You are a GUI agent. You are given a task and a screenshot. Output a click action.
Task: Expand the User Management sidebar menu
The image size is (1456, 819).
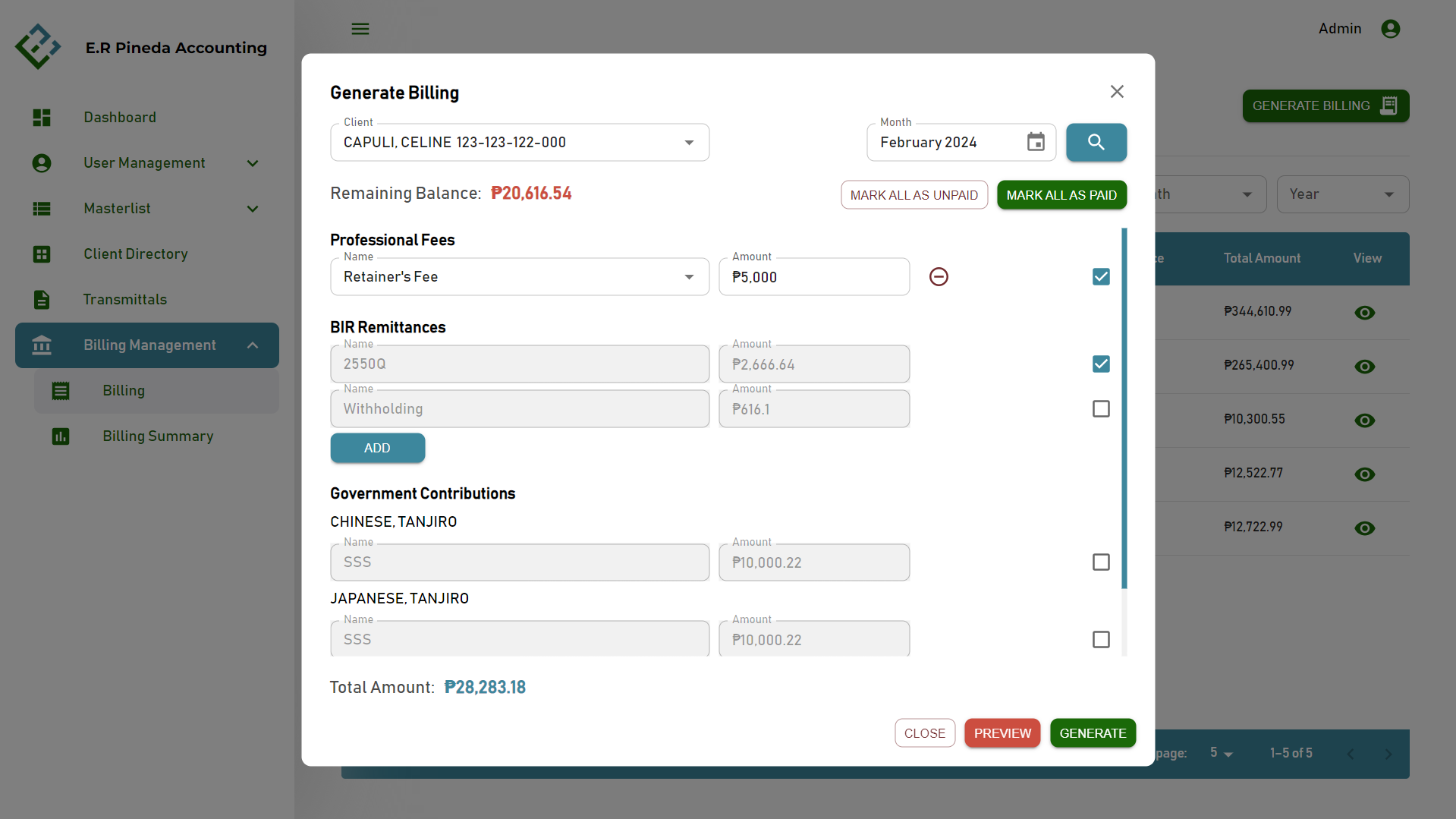[x=252, y=163]
